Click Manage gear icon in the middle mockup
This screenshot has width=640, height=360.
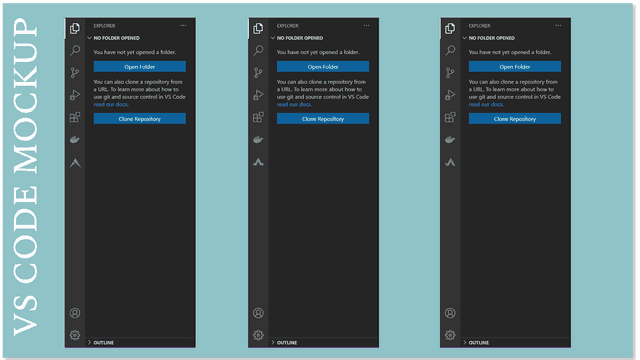258,335
